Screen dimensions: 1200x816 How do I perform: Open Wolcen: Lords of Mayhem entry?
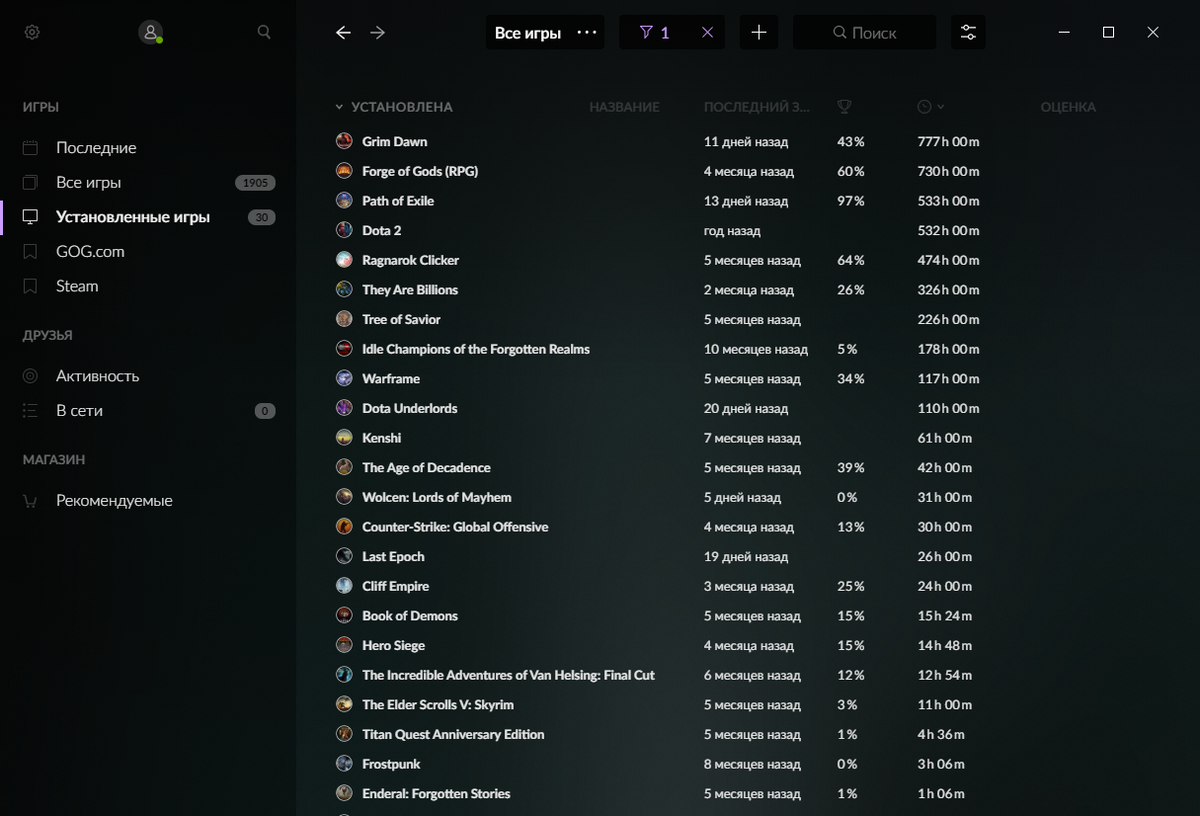[x=437, y=497]
